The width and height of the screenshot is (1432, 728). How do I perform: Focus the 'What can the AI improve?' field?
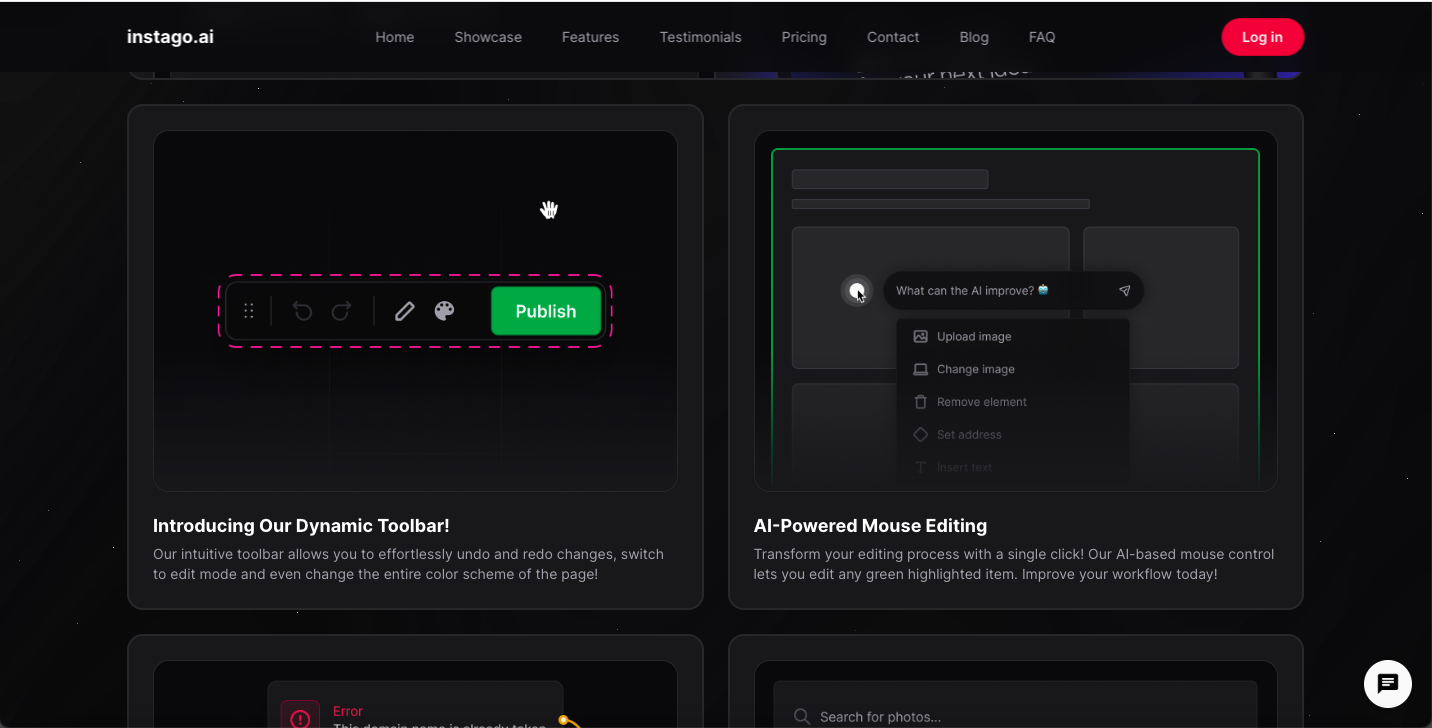995,291
